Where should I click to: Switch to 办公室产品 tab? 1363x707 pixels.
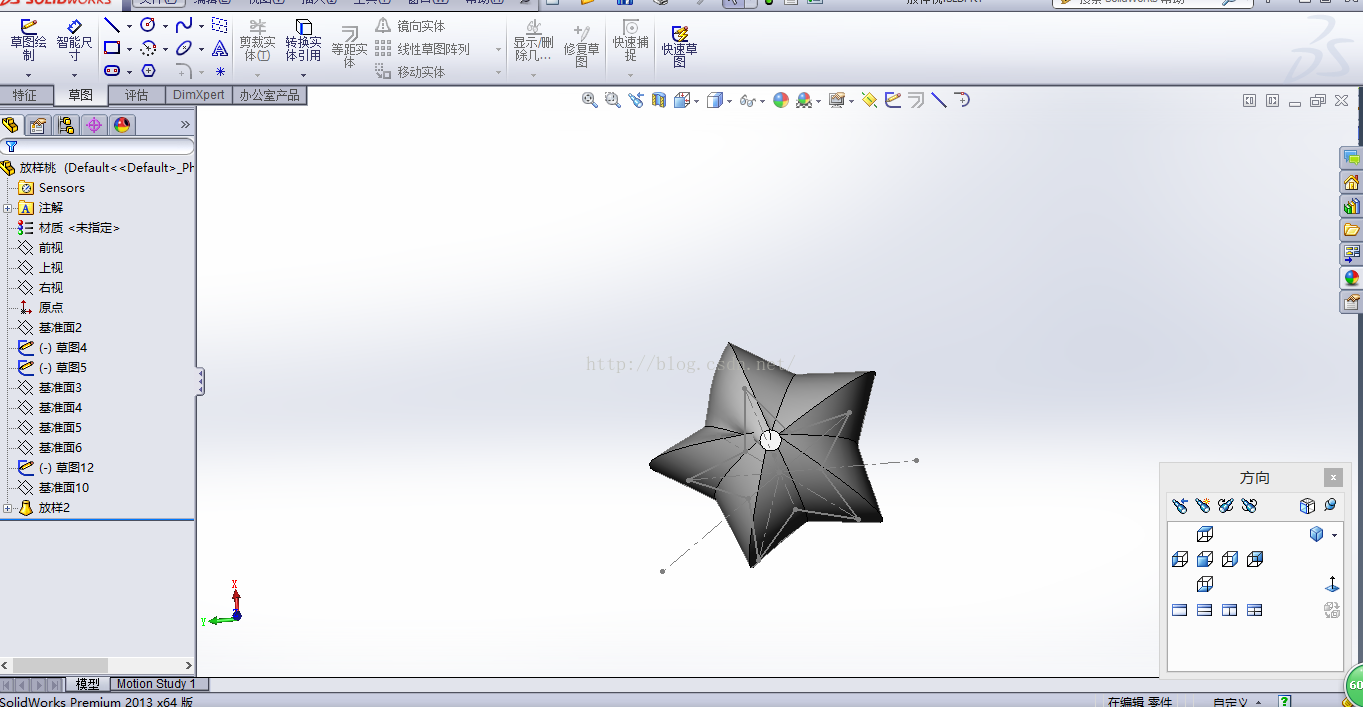tap(269, 95)
